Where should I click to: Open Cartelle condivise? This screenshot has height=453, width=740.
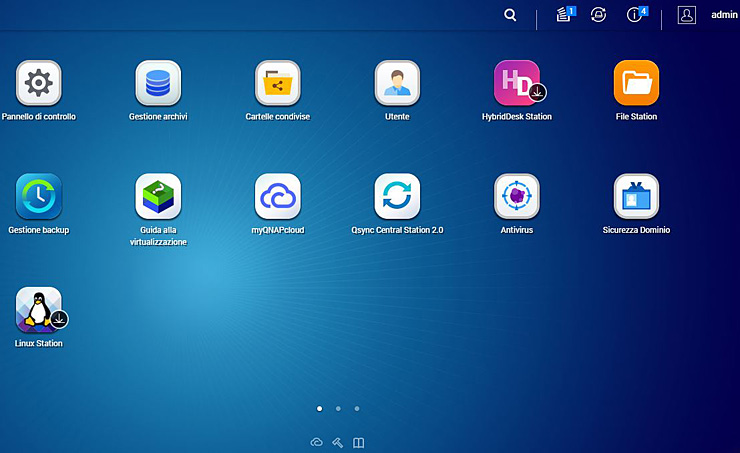tap(277, 83)
